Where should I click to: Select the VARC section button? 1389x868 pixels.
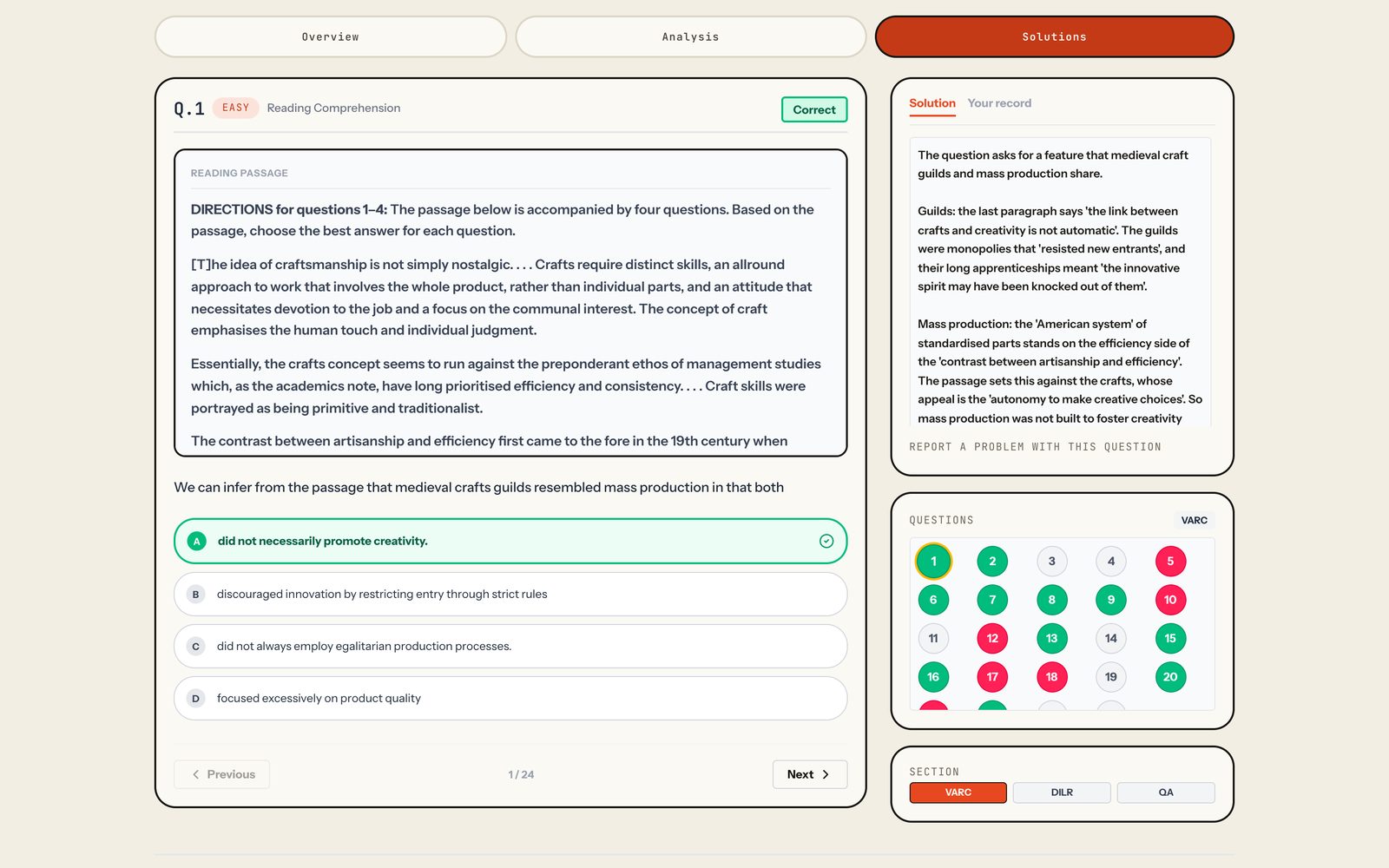click(x=958, y=792)
